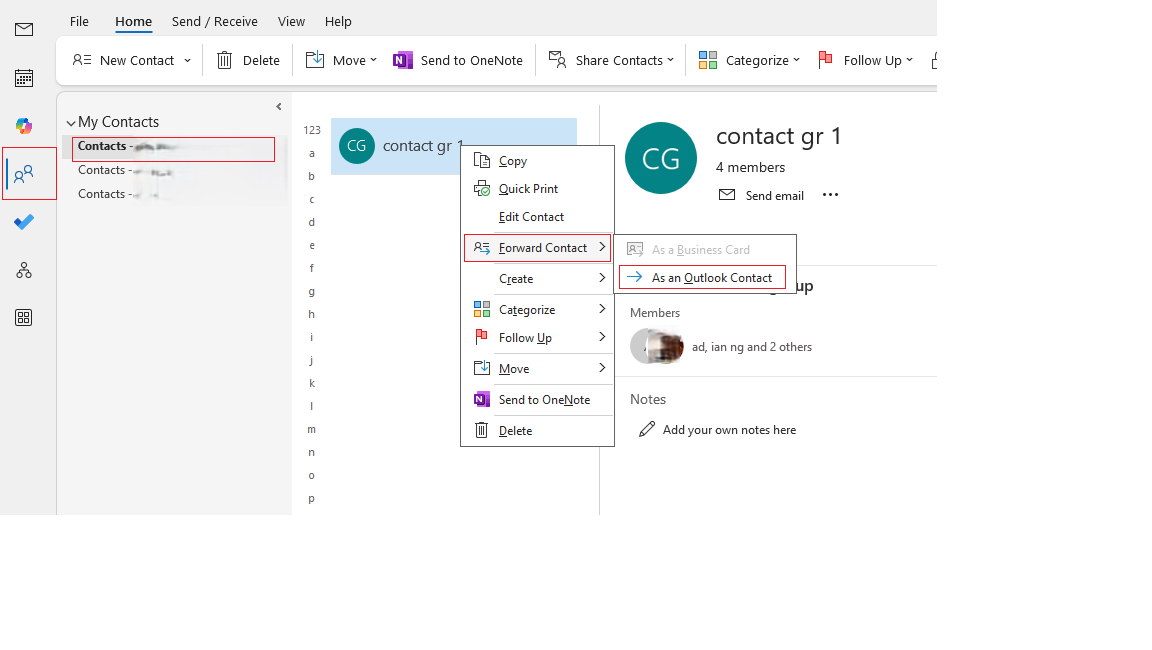
Task: Open the Org Explorer icon
Action: pos(24,270)
